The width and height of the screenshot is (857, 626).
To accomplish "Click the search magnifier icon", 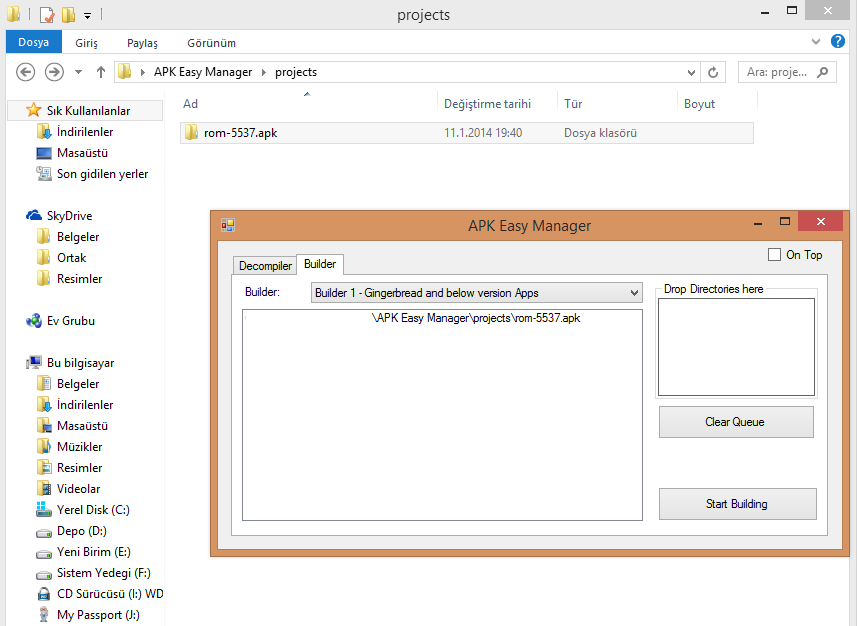I will 824,72.
